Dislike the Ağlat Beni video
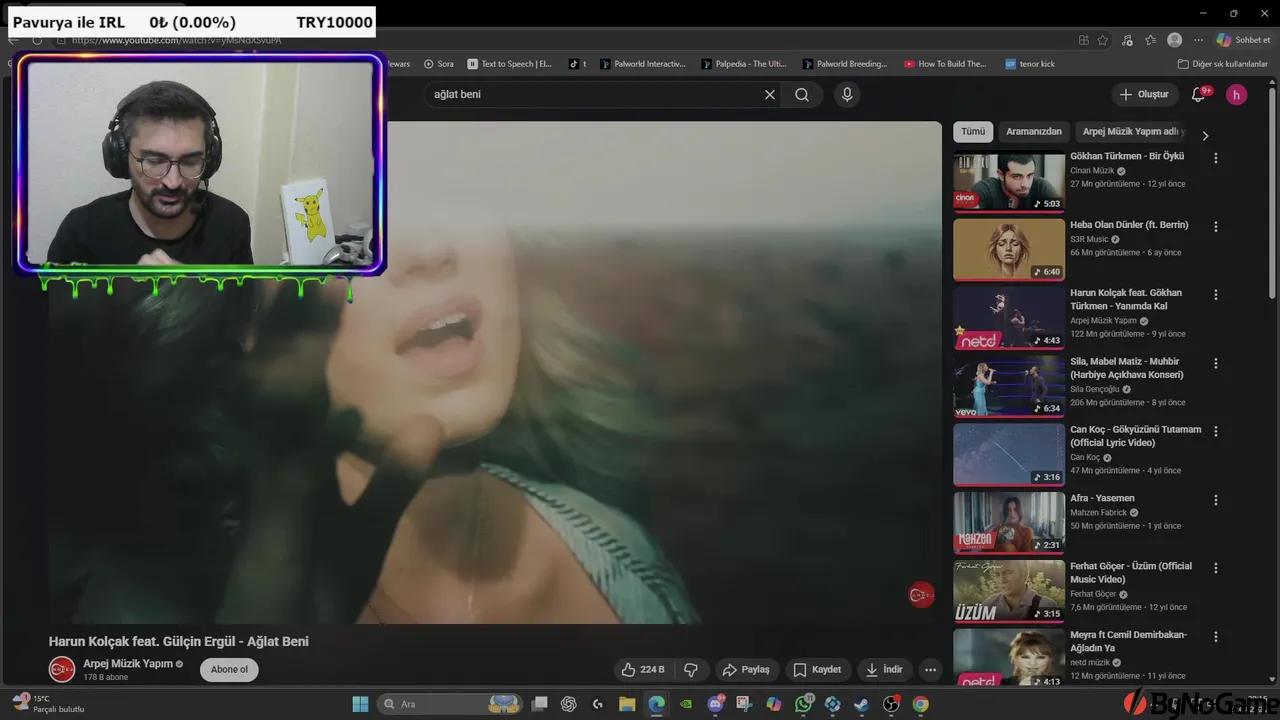The width and height of the screenshot is (1280, 720). click(x=690, y=670)
